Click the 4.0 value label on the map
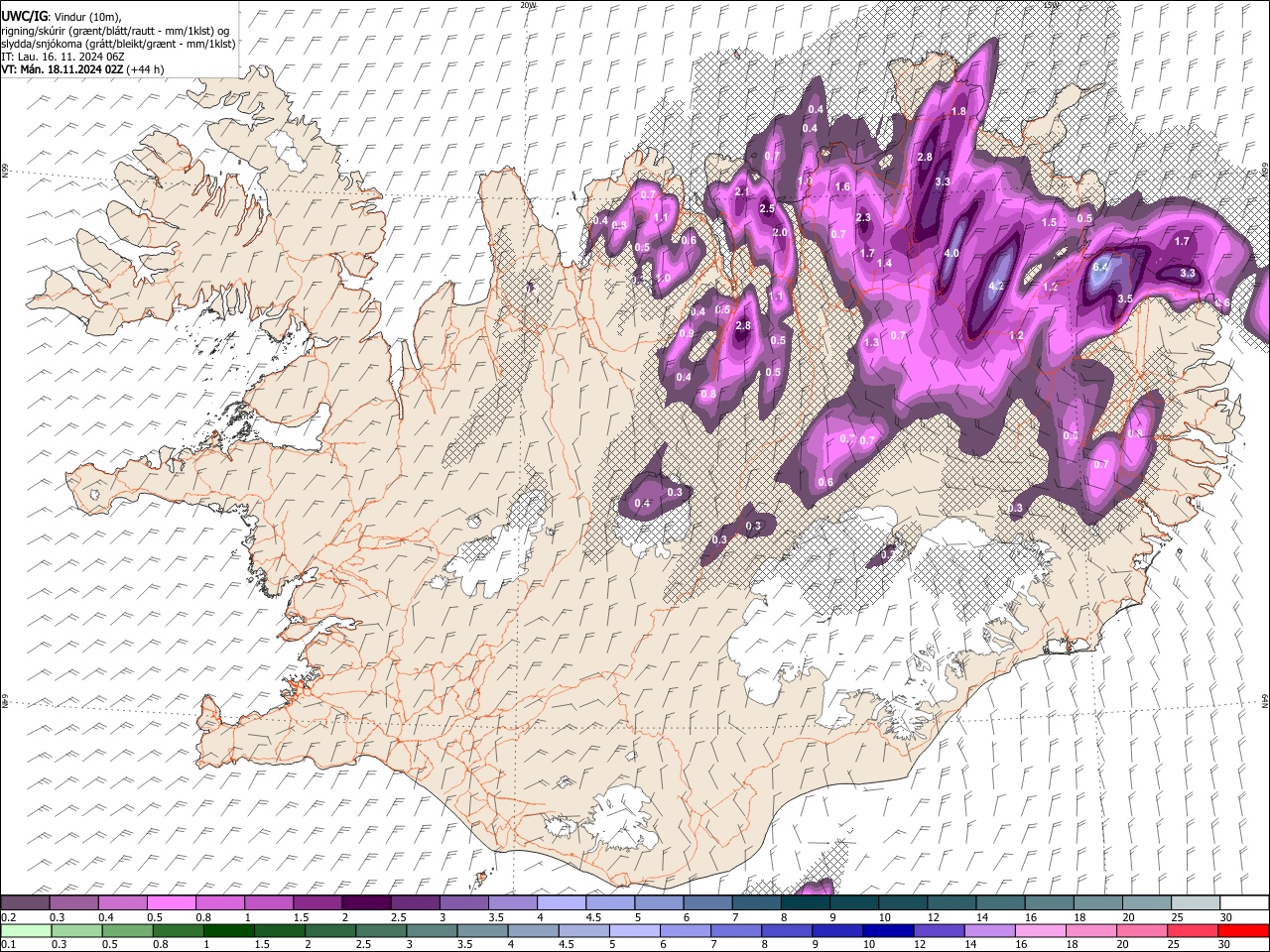The image size is (1270, 952). coord(952,254)
